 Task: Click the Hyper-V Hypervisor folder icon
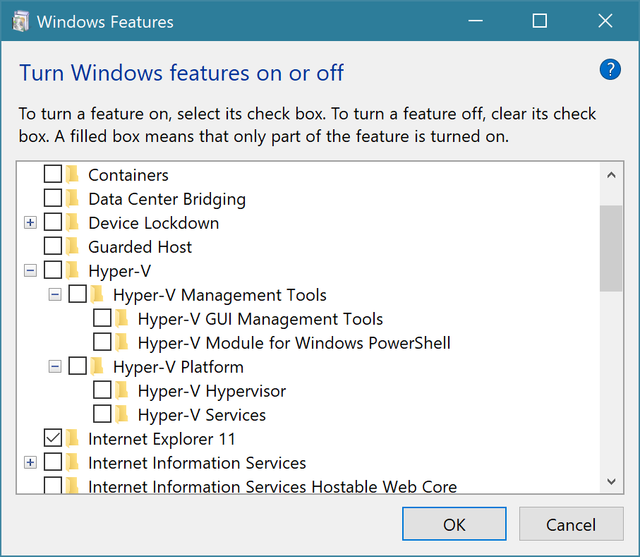(122, 390)
